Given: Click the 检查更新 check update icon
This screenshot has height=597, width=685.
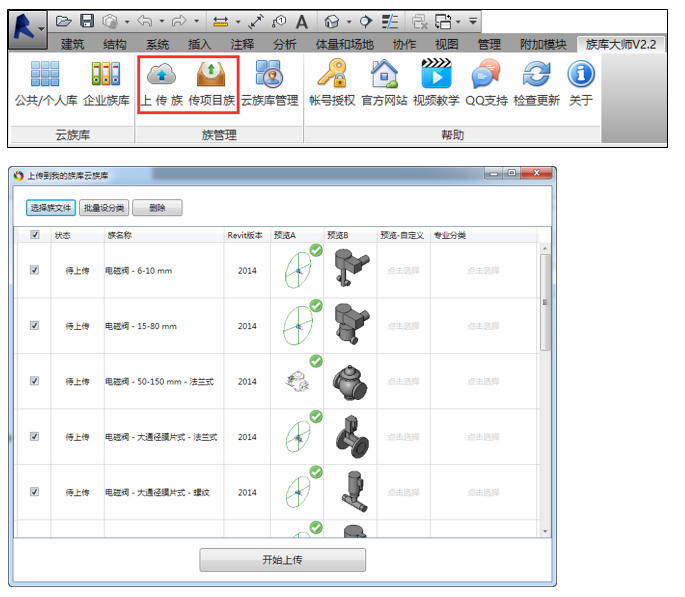Looking at the screenshot, I should pyautogui.click(x=537, y=77).
